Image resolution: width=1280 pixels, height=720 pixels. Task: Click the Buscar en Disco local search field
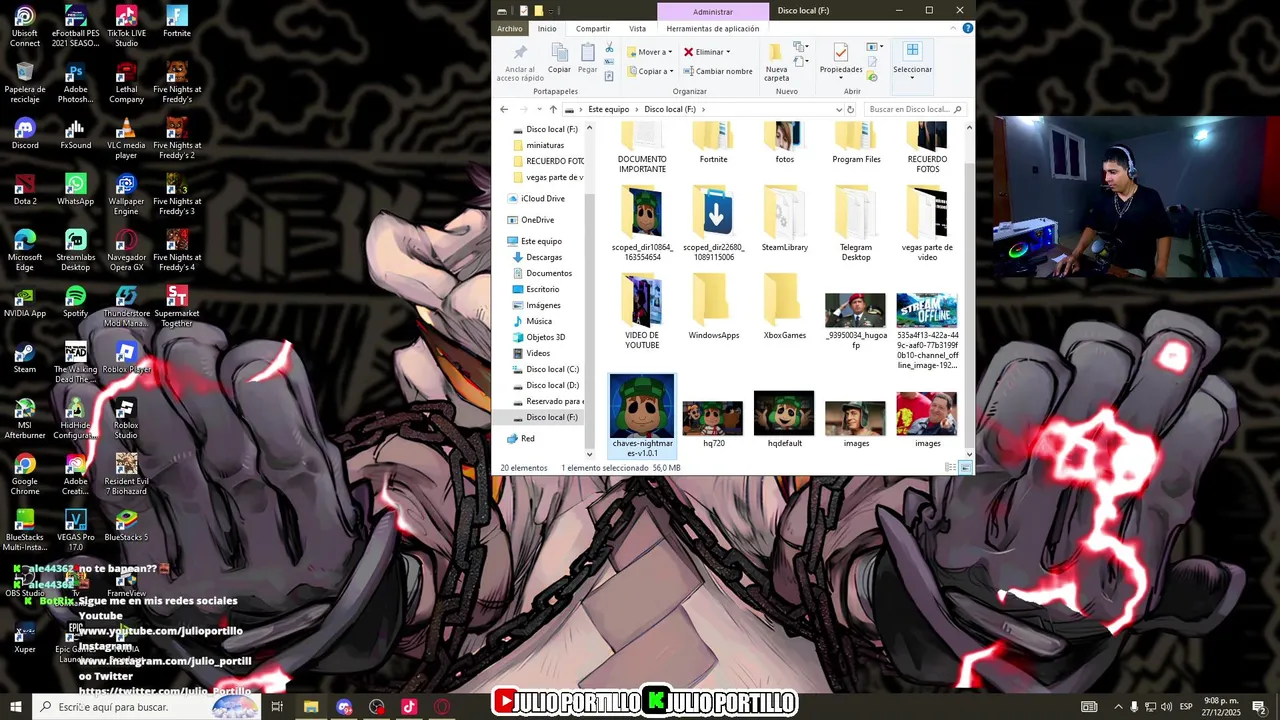click(915, 109)
